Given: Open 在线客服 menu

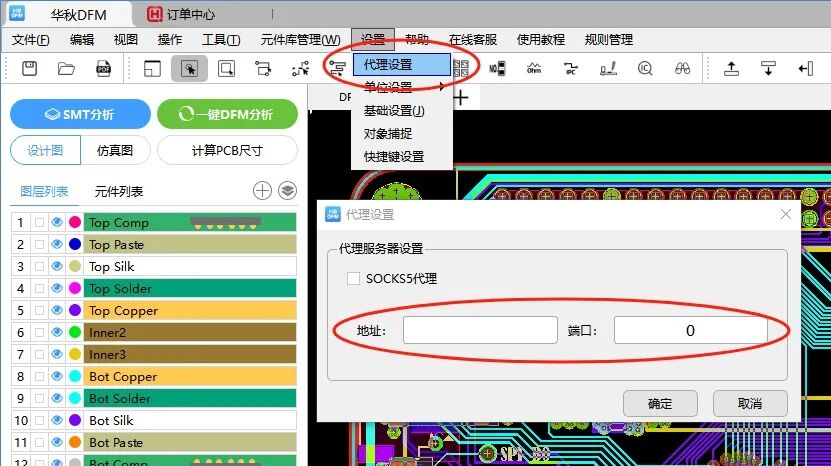Looking at the screenshot, I should (x=473, y=40).
